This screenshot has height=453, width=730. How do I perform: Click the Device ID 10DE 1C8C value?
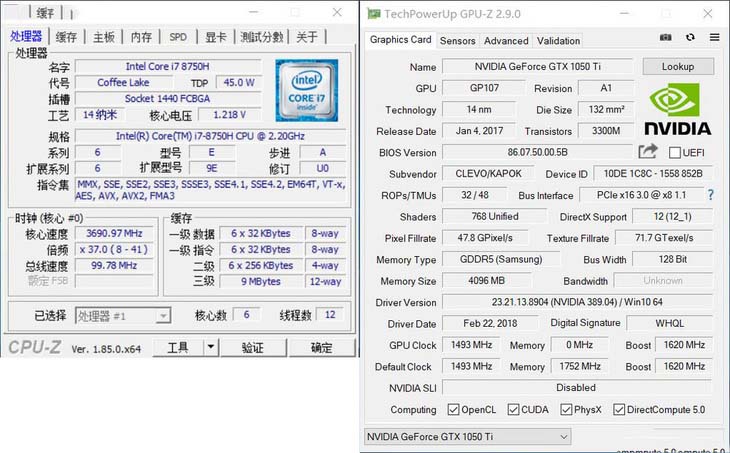coord(653,174)
